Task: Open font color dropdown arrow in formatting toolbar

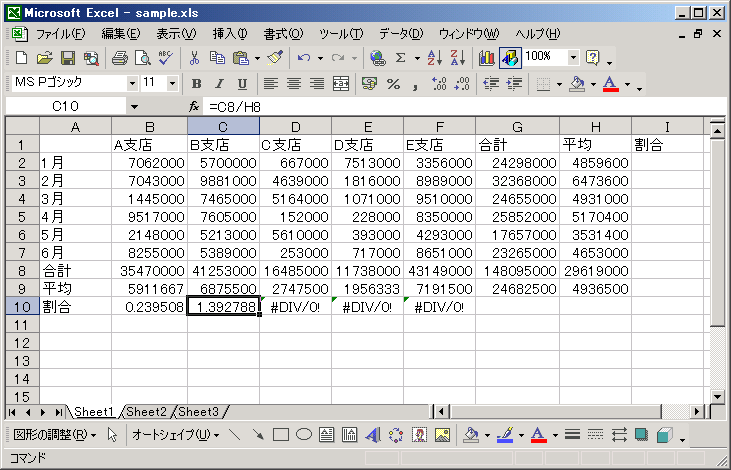Action: pos(628,84)
